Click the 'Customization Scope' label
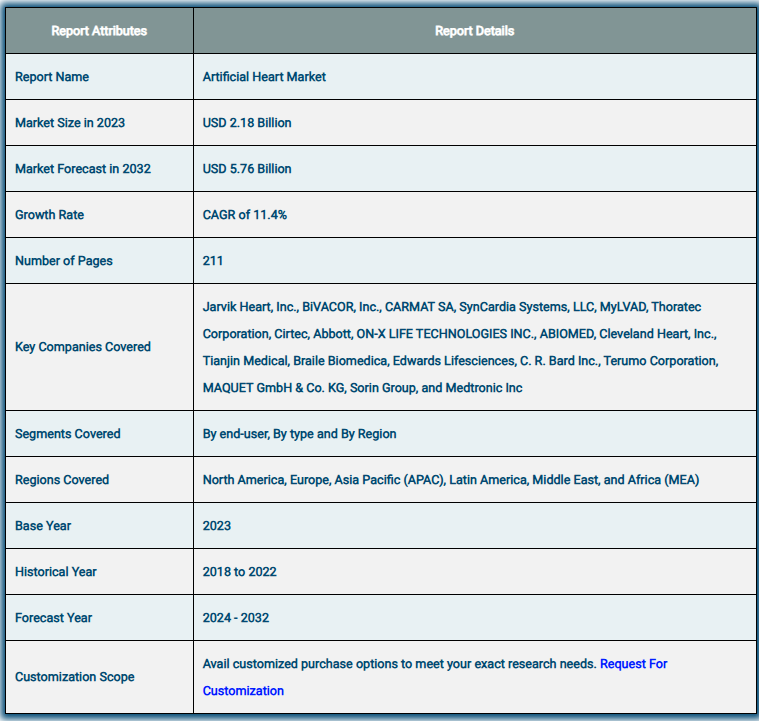Image resolution: width=759 pixels, height=721 pixels. pos(75,677)
